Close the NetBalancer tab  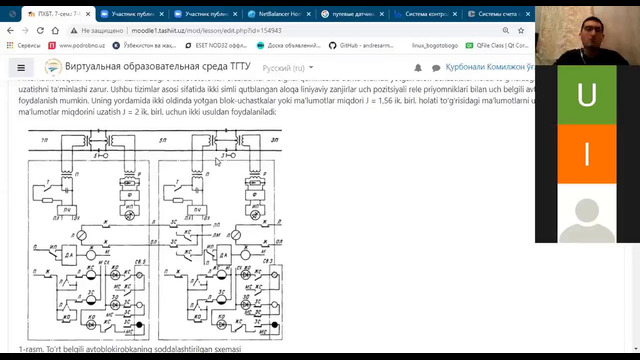point(309,14)
